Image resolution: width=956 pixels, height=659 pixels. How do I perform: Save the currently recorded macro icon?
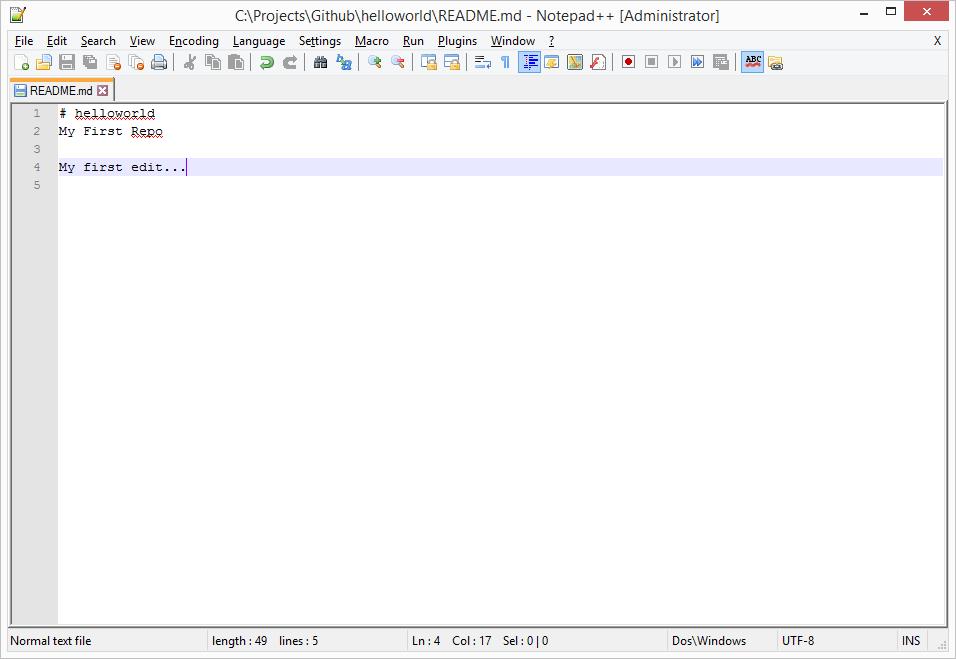[x=721, y=62]
